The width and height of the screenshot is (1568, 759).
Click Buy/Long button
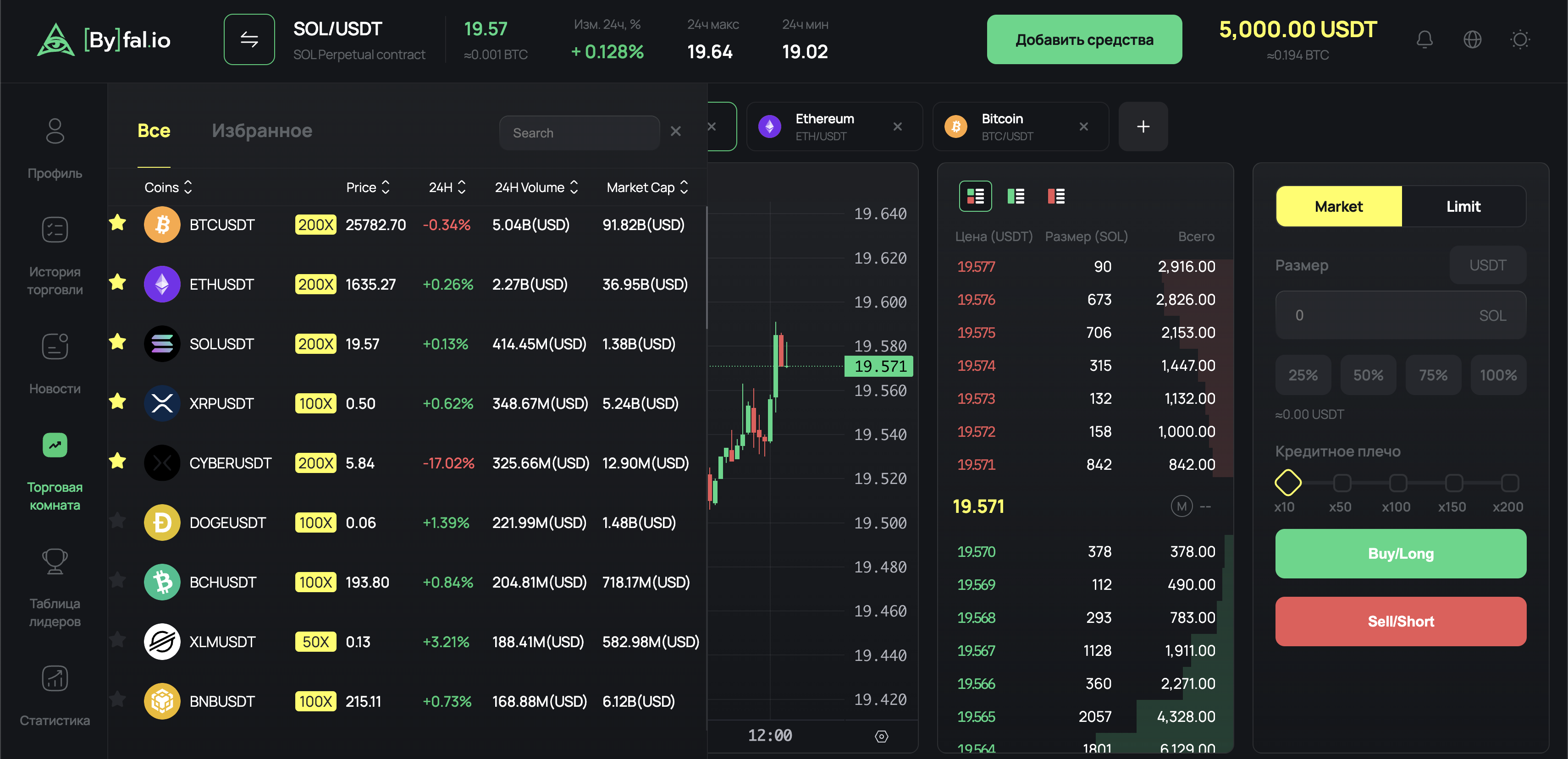pyautogui.click(x=1401, y=554)
